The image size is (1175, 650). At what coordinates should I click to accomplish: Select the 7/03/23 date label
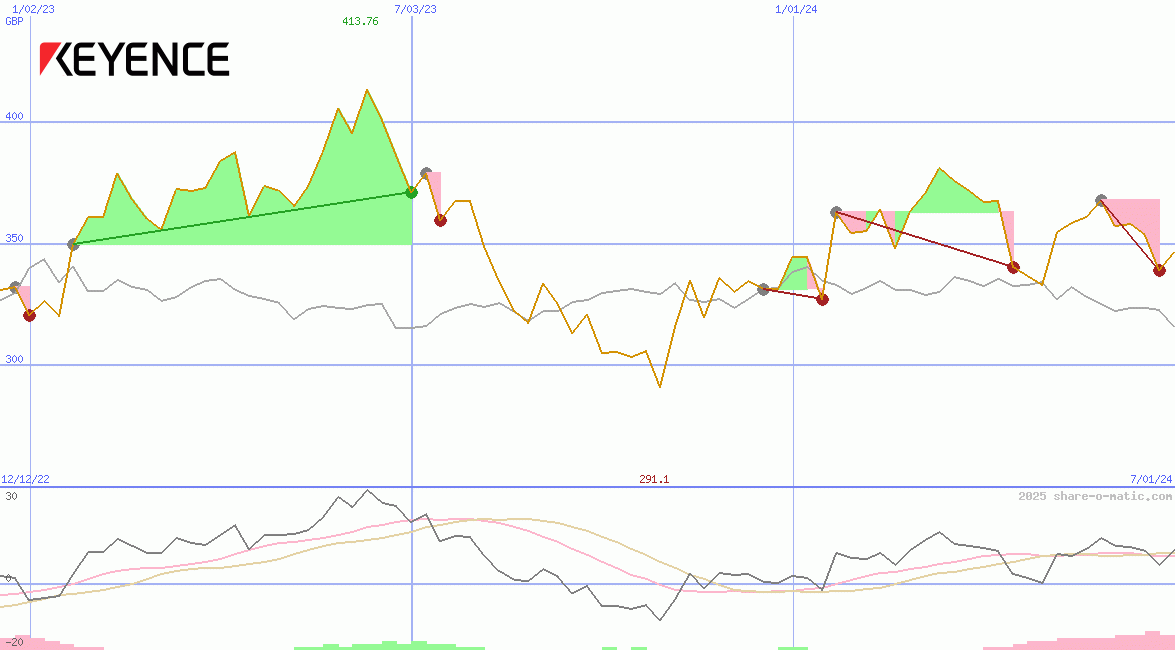coord(416,8)
